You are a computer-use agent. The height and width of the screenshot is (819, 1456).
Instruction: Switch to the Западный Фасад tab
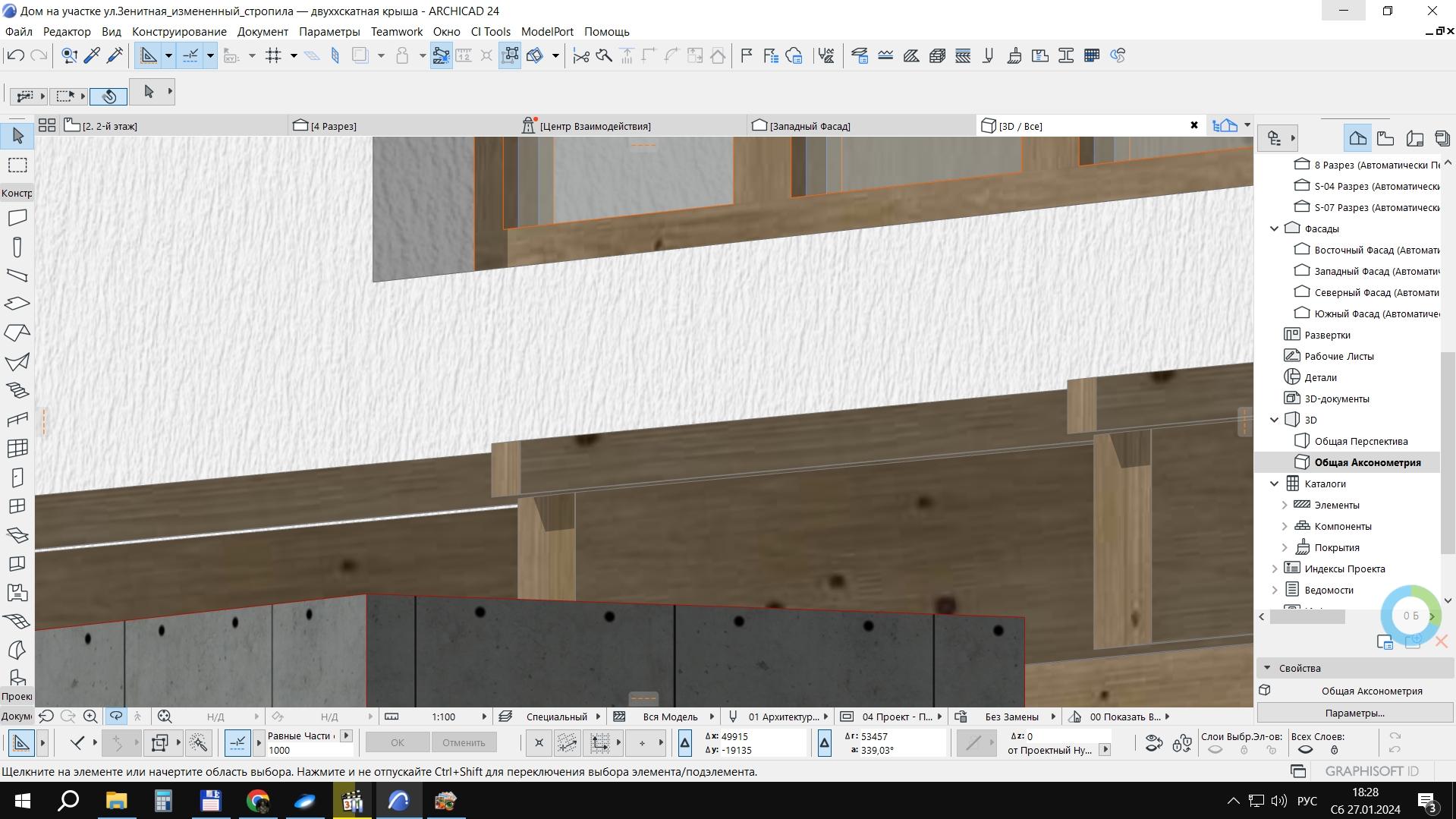click(x=810, y=126)
